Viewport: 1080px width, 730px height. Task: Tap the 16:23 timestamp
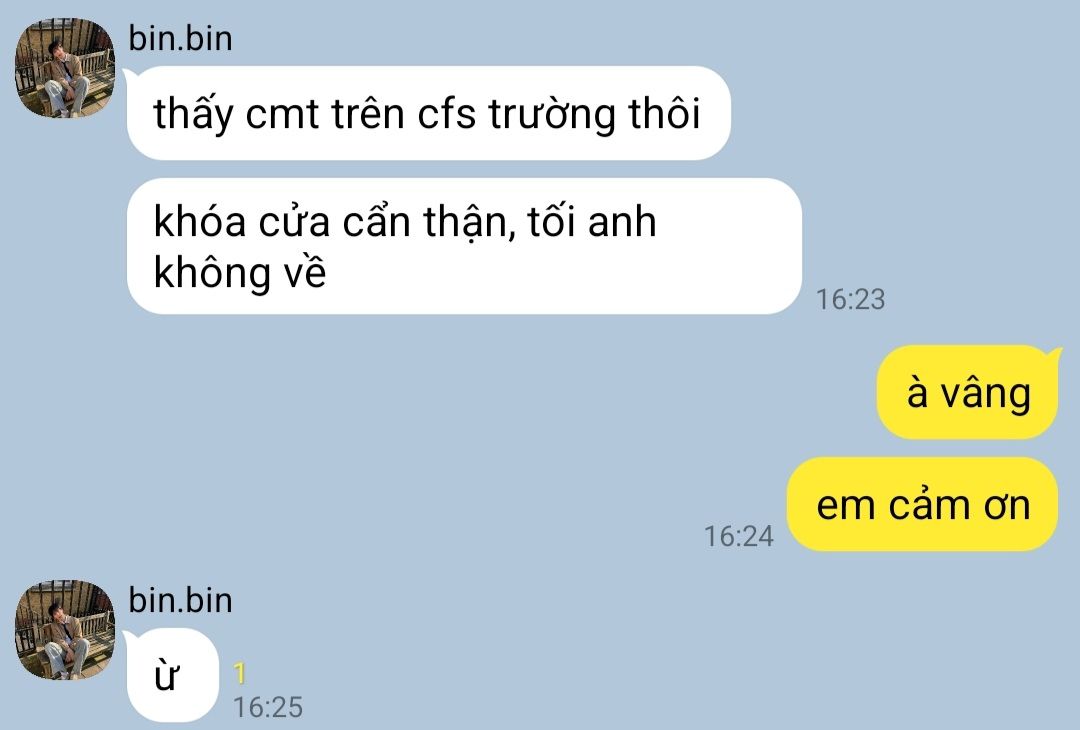pyautogui.click(x=851, y=300)
